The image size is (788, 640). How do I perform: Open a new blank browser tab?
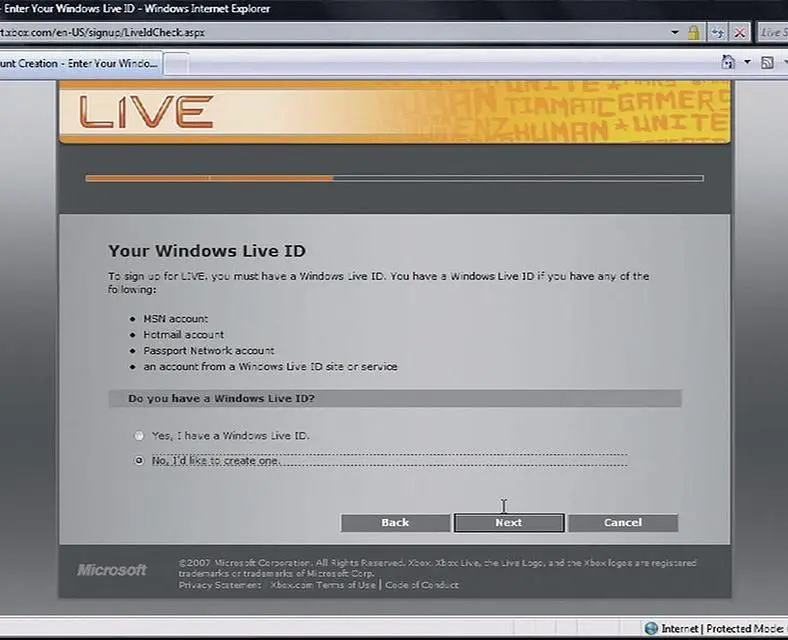coord(177,64)
